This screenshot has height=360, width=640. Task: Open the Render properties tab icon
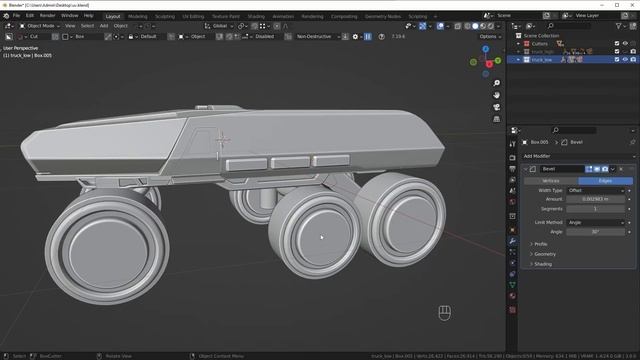pyautogui.click(x=512, y=158)
